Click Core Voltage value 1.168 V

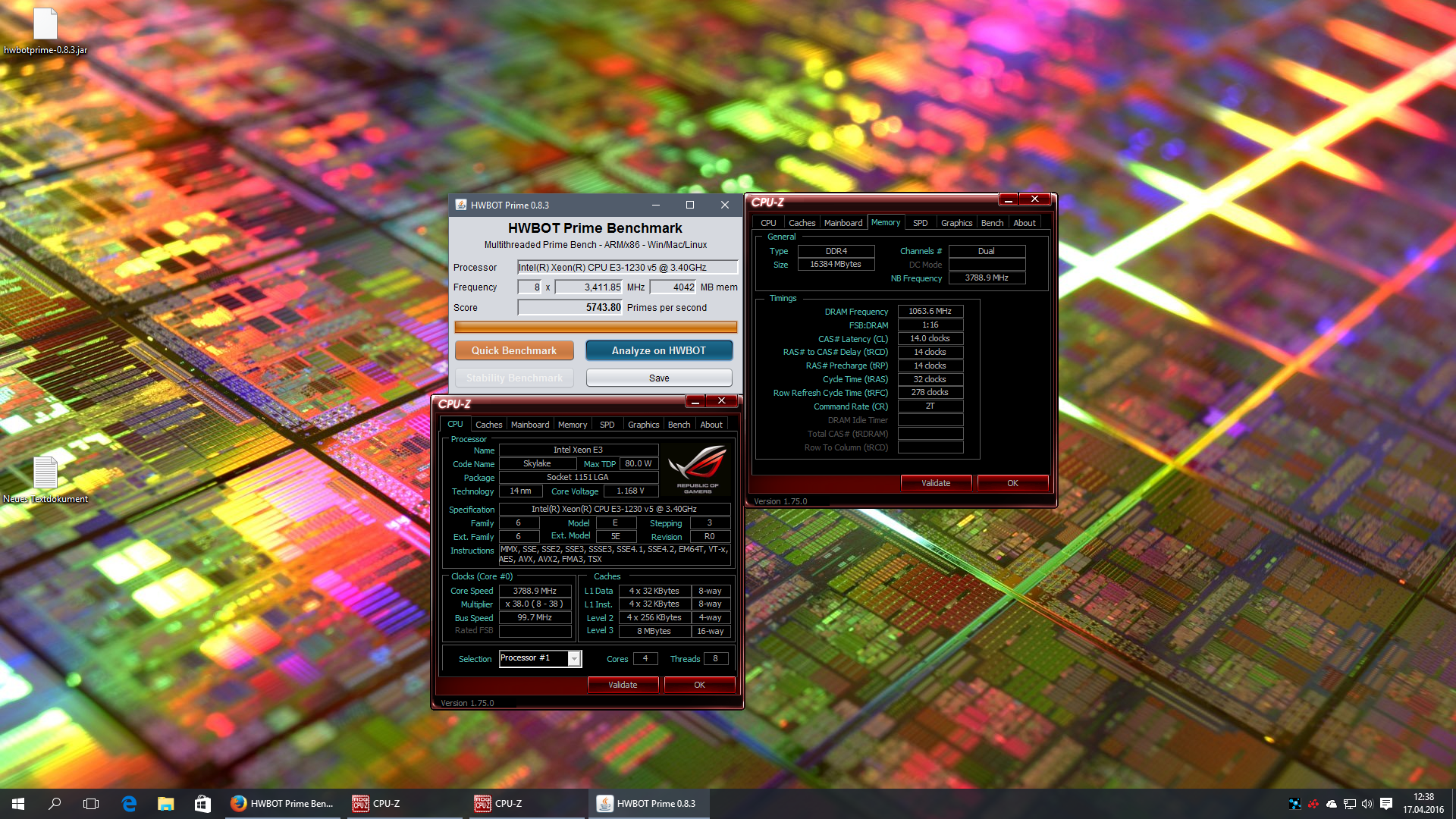[x=630, y=491]
